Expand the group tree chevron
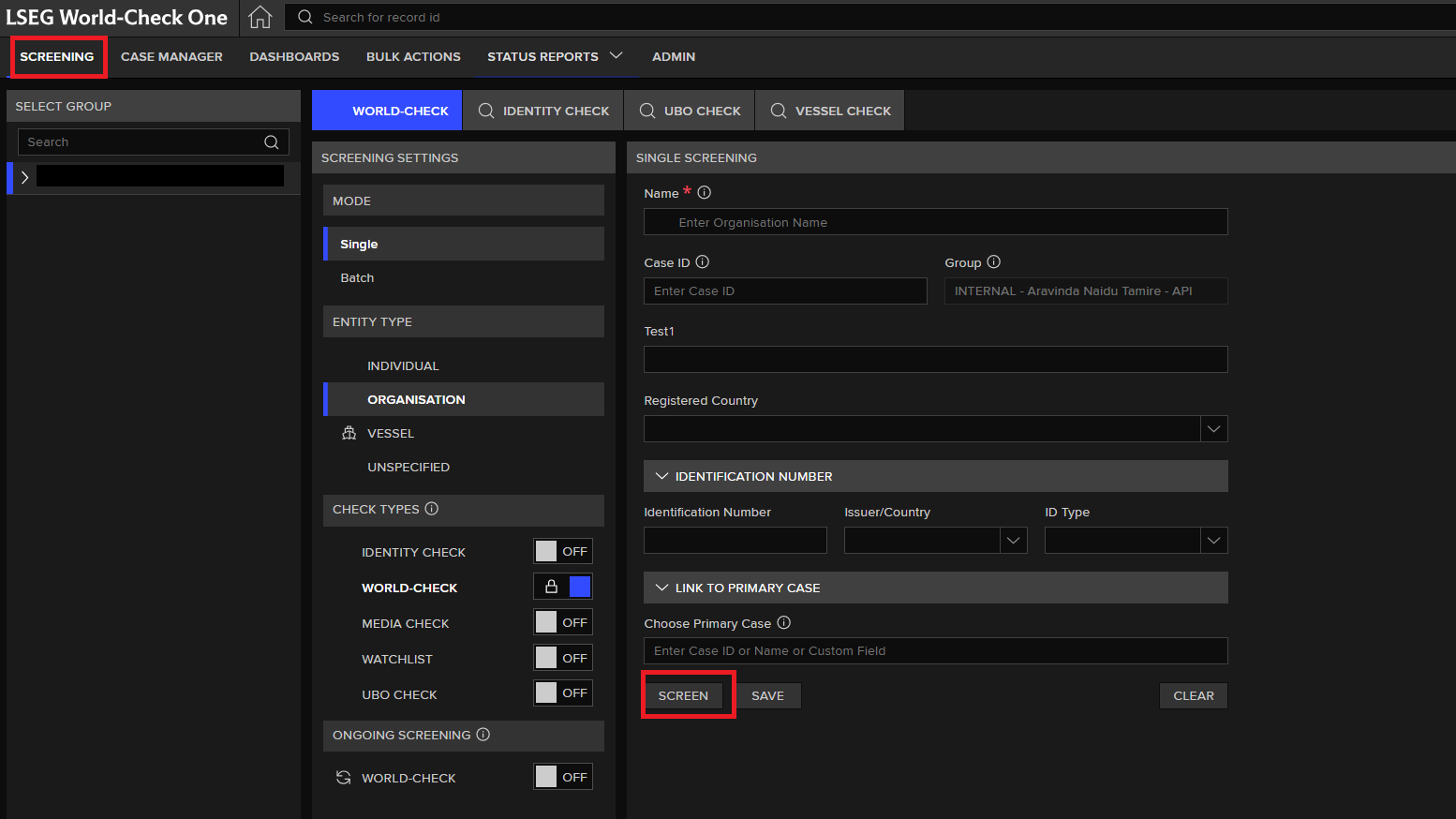Viewport: 1456px width, 819px height. (24, 177)
